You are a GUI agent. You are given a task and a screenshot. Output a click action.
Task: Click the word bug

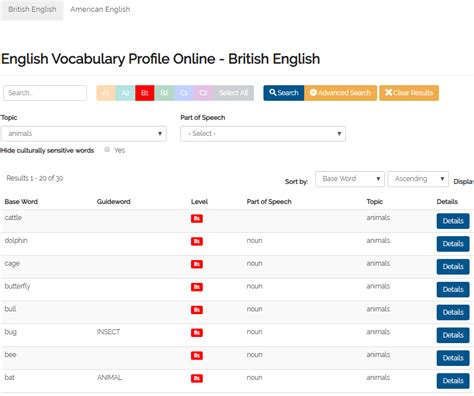[10, 332]
